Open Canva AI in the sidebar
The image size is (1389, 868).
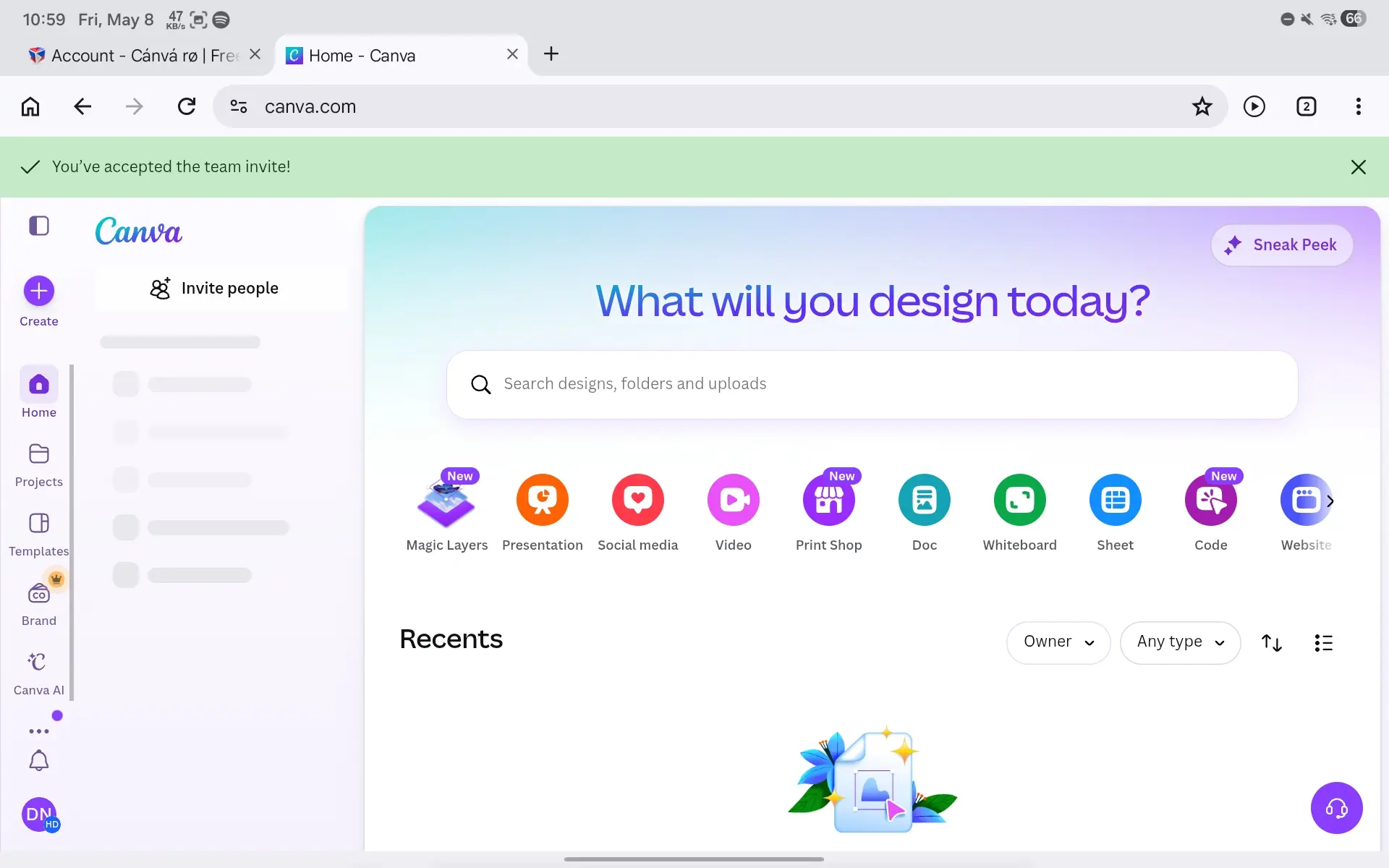tap(39, 673)
